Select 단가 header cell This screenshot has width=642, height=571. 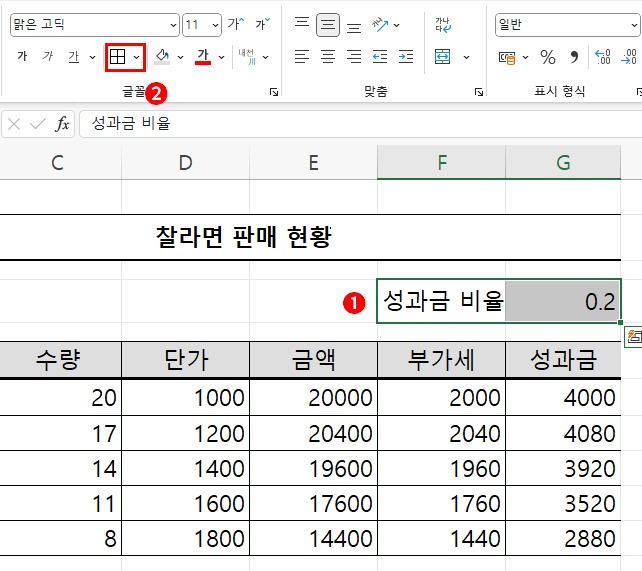pos(185,360)
